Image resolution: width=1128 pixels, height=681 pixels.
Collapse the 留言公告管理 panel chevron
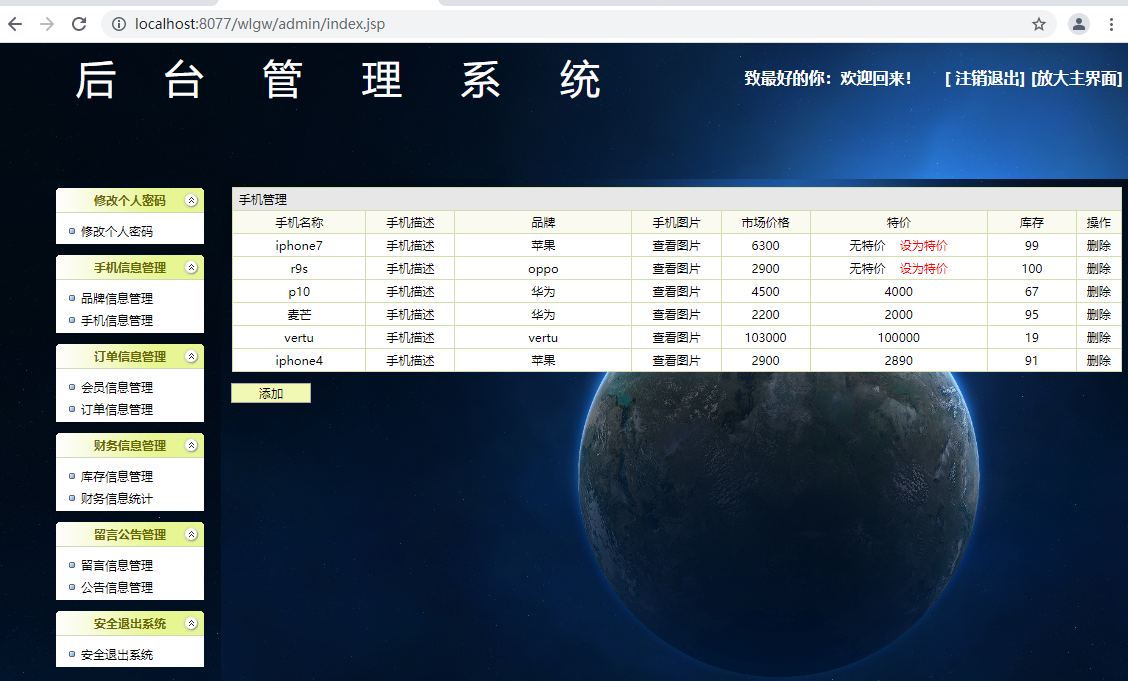[191, 534]
